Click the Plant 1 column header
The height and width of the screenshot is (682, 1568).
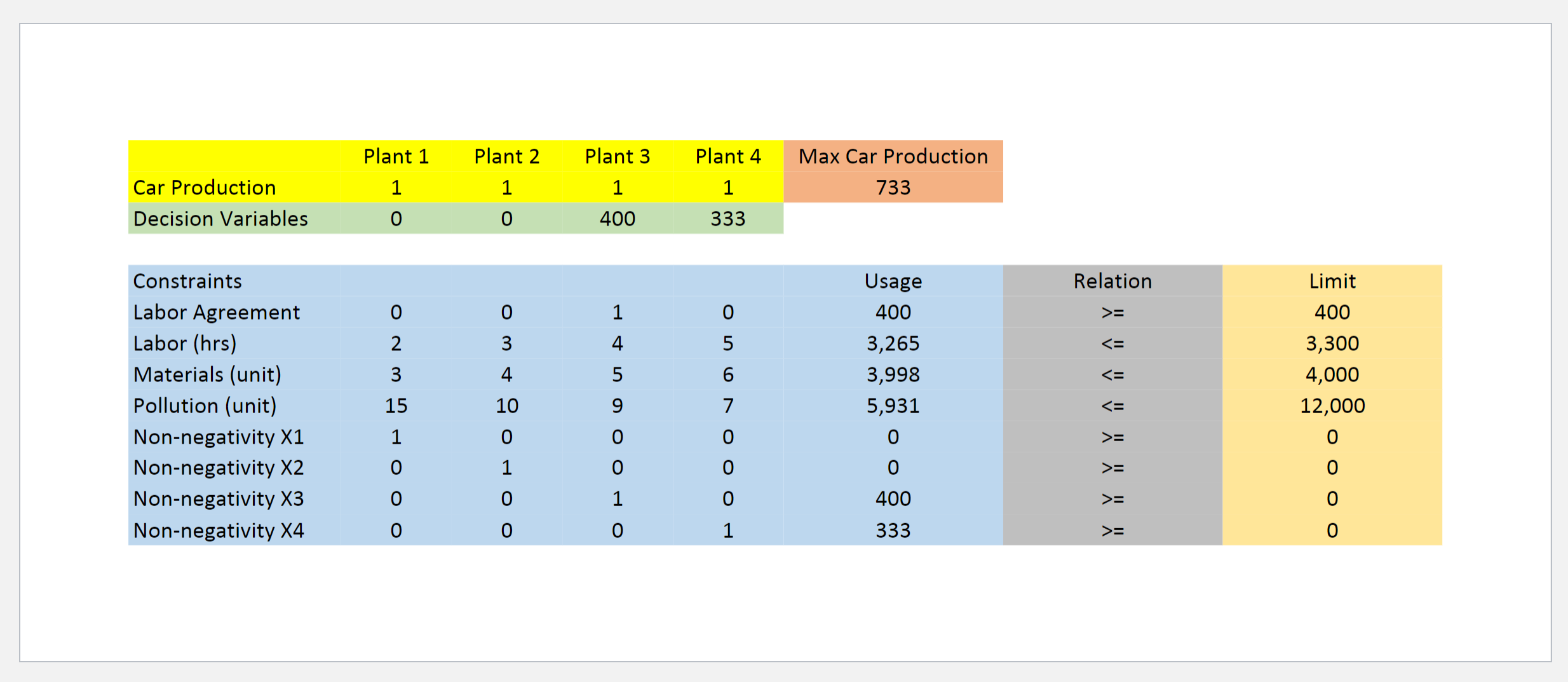pyautogui.click(x=395, y=156)
